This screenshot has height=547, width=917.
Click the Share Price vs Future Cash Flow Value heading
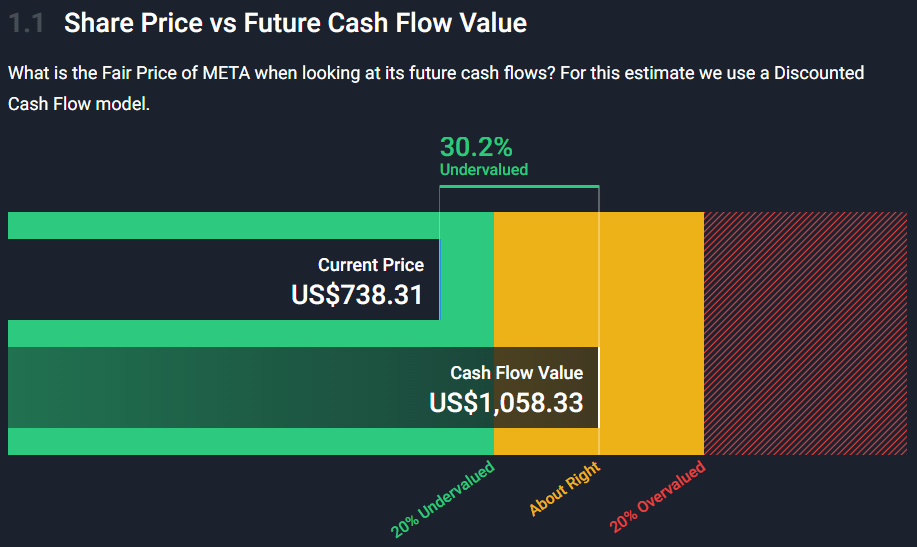tap(295, 23)
